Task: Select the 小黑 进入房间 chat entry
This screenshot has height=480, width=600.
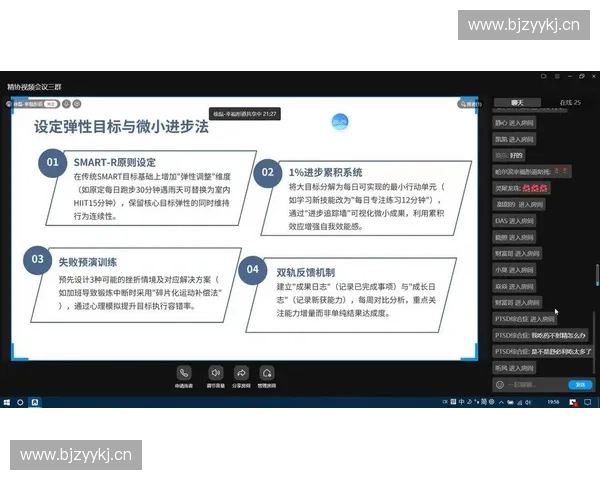Action: [514, 270]
